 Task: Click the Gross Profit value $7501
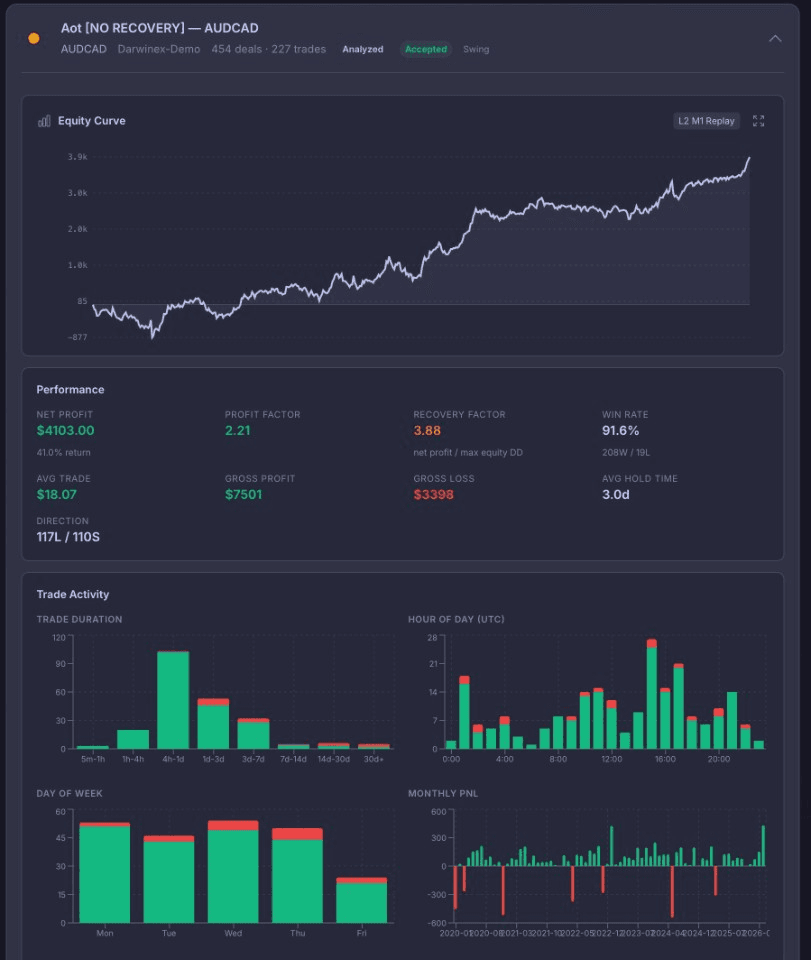tap(244, 494)
